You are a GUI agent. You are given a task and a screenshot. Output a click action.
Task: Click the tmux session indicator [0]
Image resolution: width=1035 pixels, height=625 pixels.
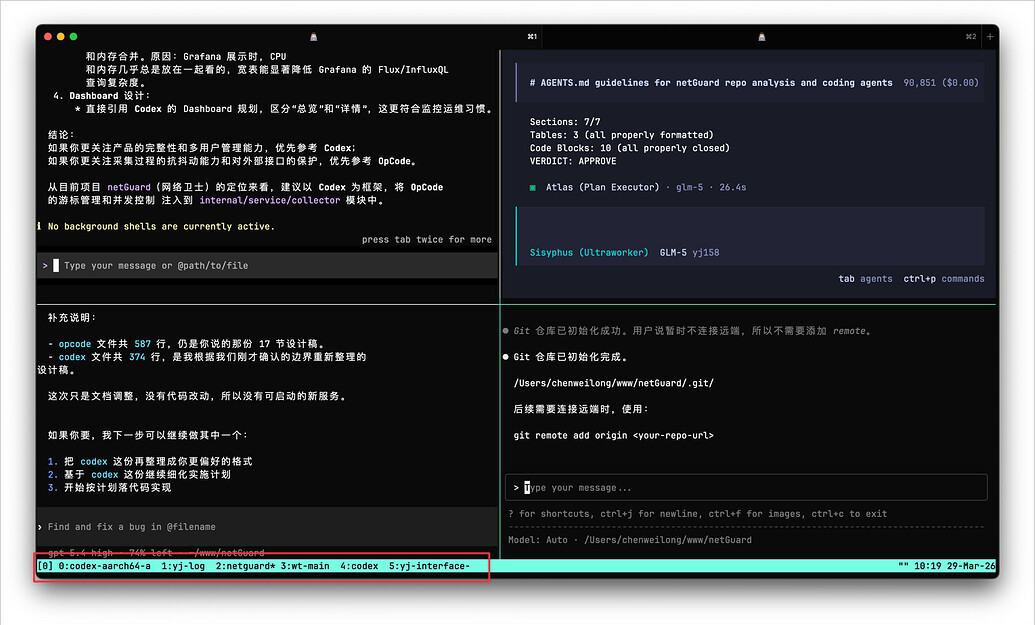pyautogui.click(x=45, y=566)
